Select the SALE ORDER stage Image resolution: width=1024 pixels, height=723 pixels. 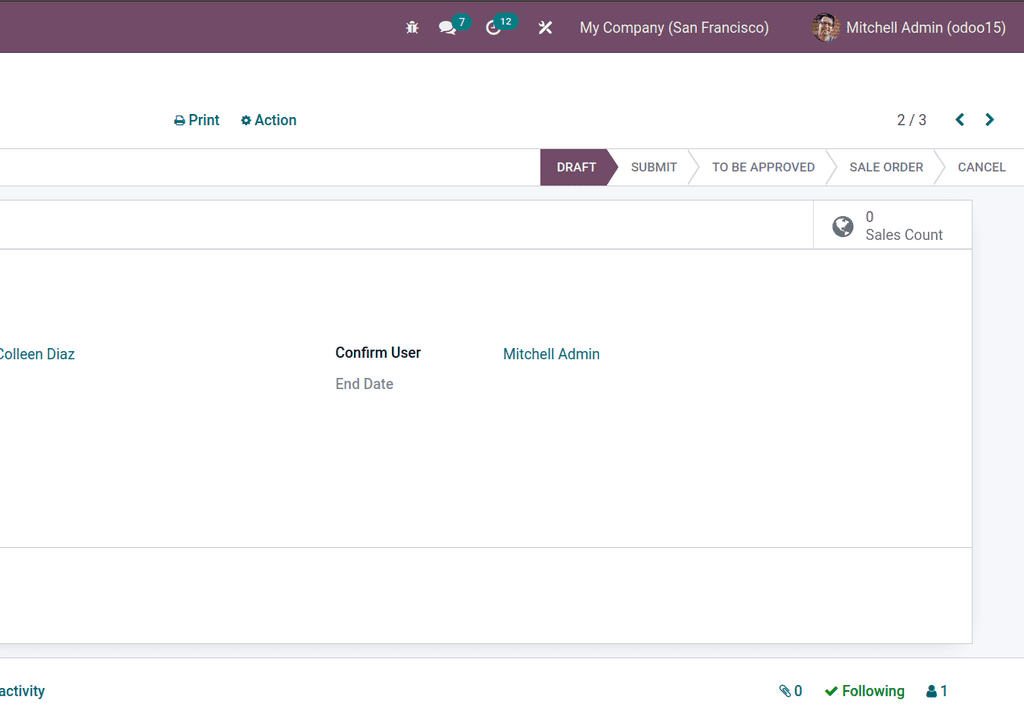(886, 167)
